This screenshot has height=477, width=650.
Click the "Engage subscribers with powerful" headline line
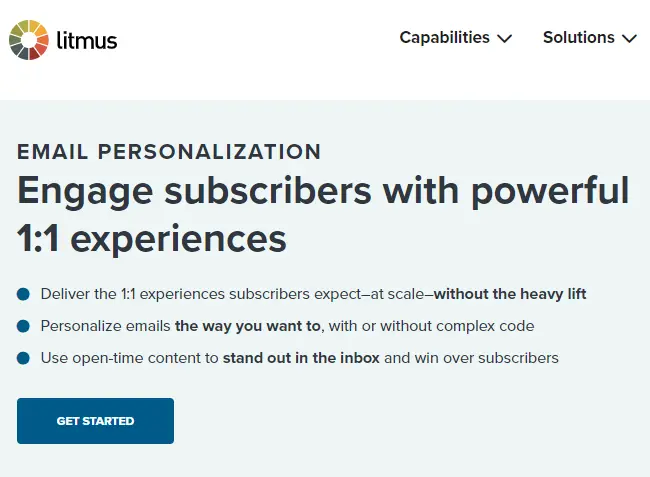(x=323, y=190)
